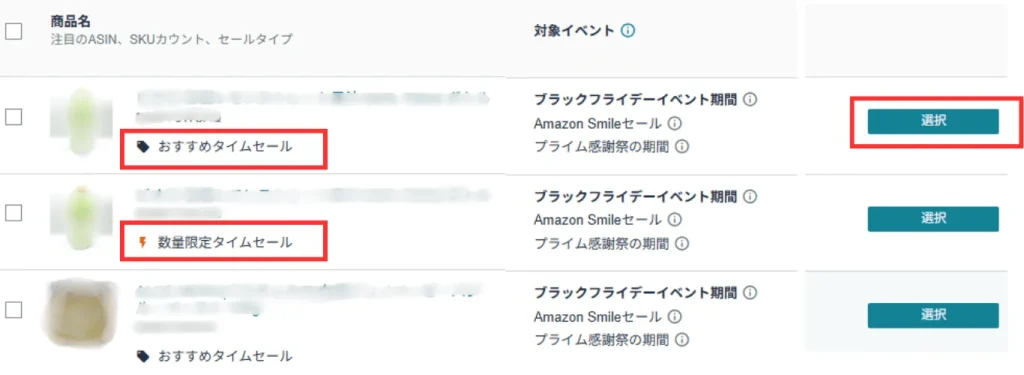Toggle the select-all checkbox in header
Screen dimensions: 1024x375
[14, 31]
